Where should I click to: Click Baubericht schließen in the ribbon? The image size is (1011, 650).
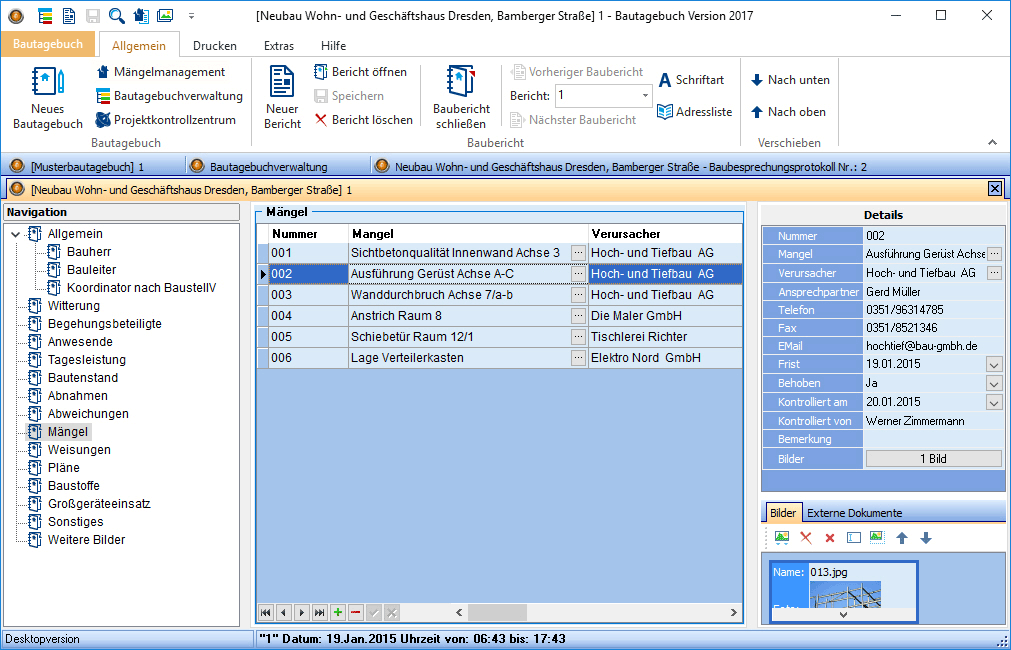pos(461,97)
